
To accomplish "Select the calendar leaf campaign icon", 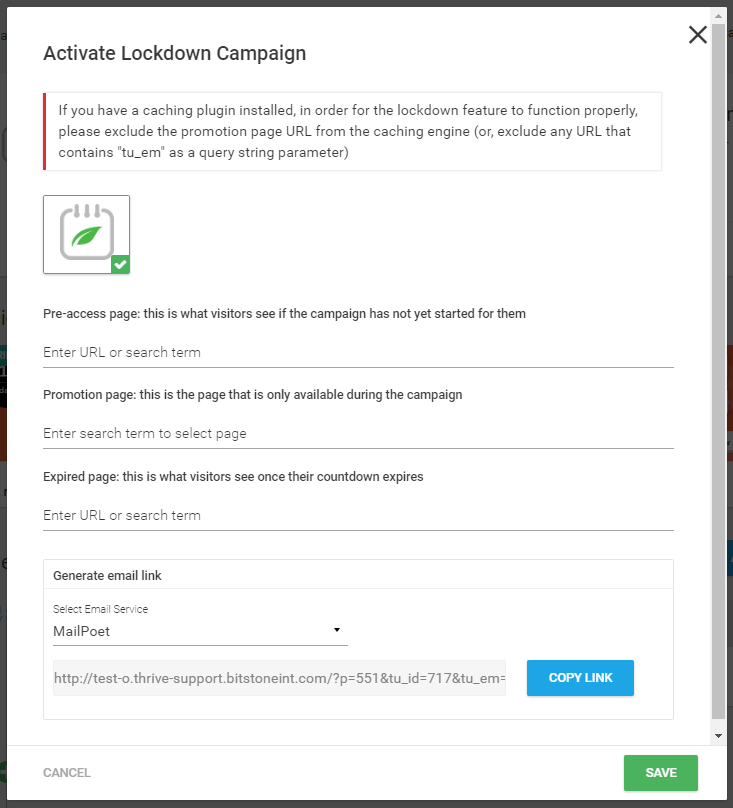I will click(87, 234).
